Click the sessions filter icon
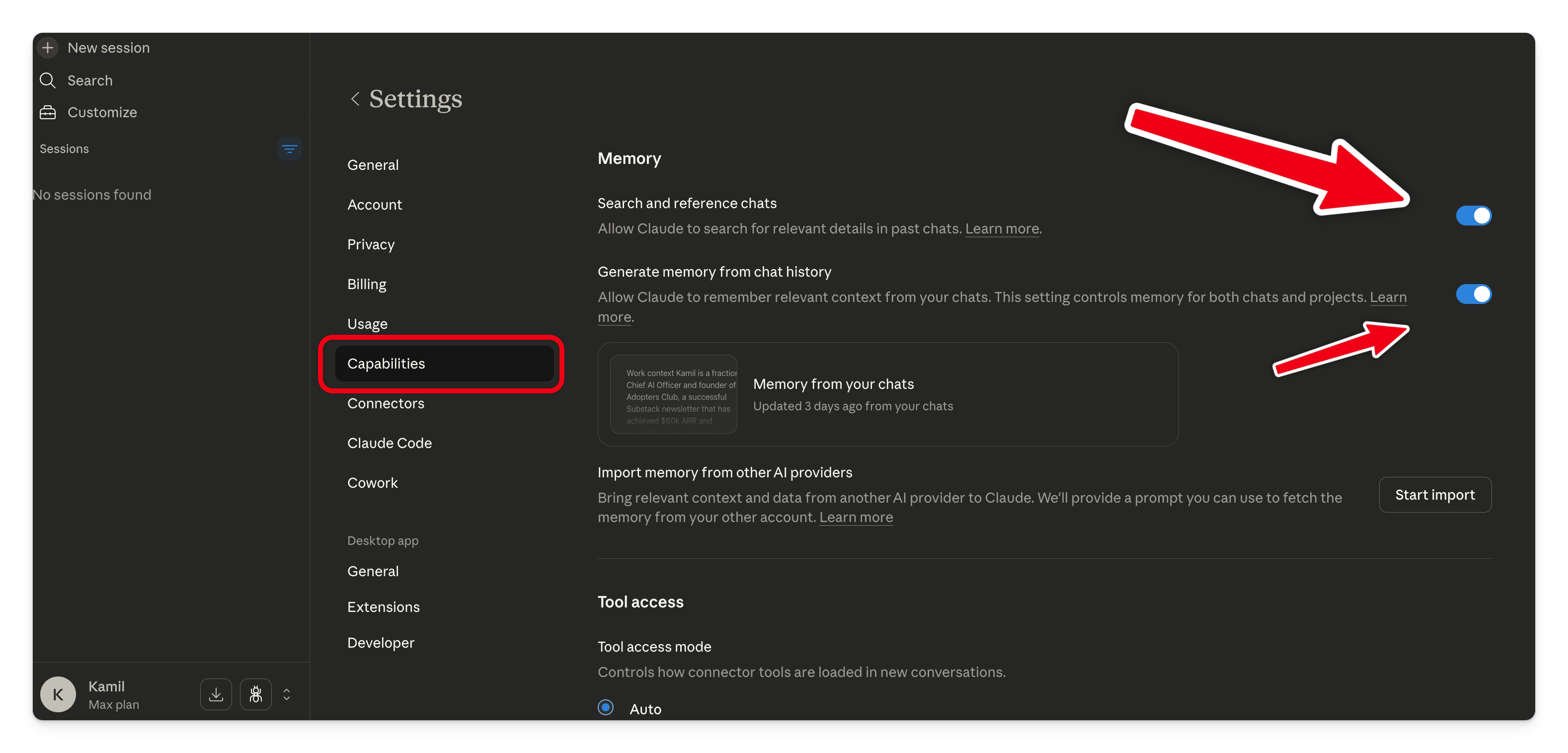This screenshot has height=753, width=1568. coord(289,149)
